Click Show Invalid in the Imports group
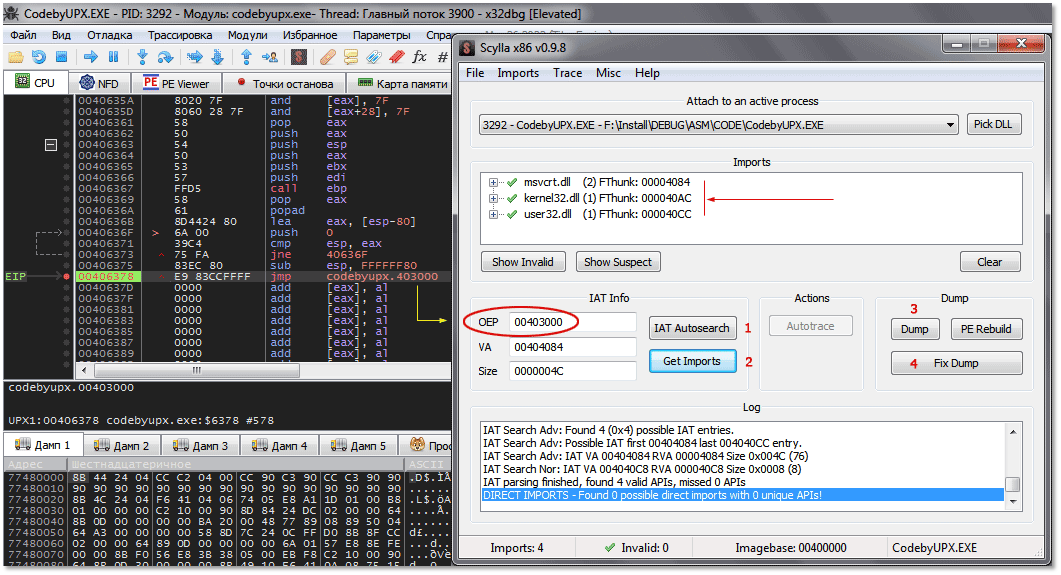The height and width of the screenshot is (575, 1061). (522, 262)
